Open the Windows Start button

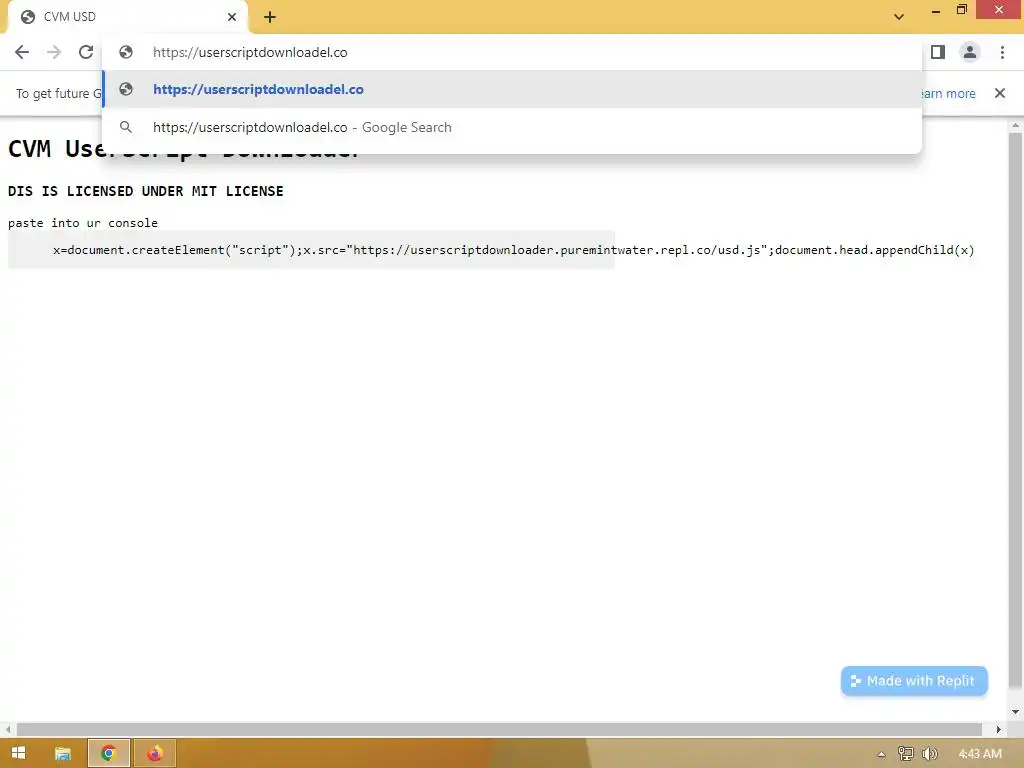click(18, 753)
